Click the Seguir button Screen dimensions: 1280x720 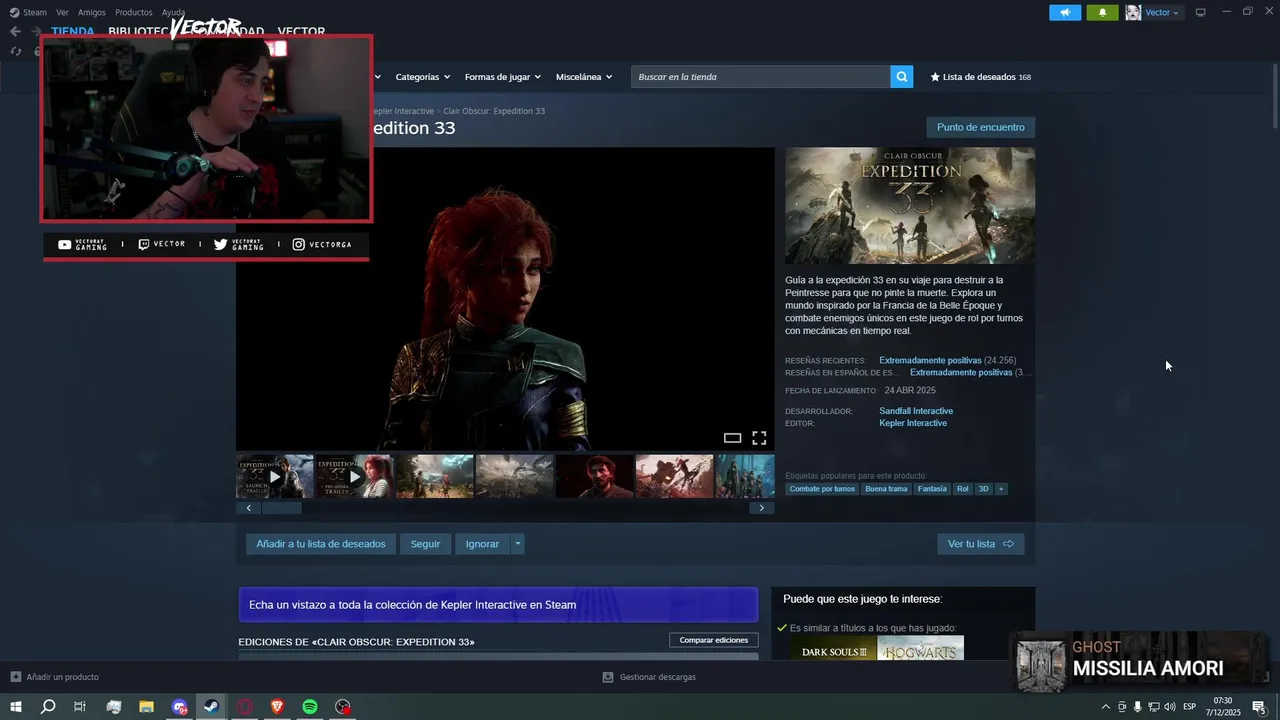point(425,544)
